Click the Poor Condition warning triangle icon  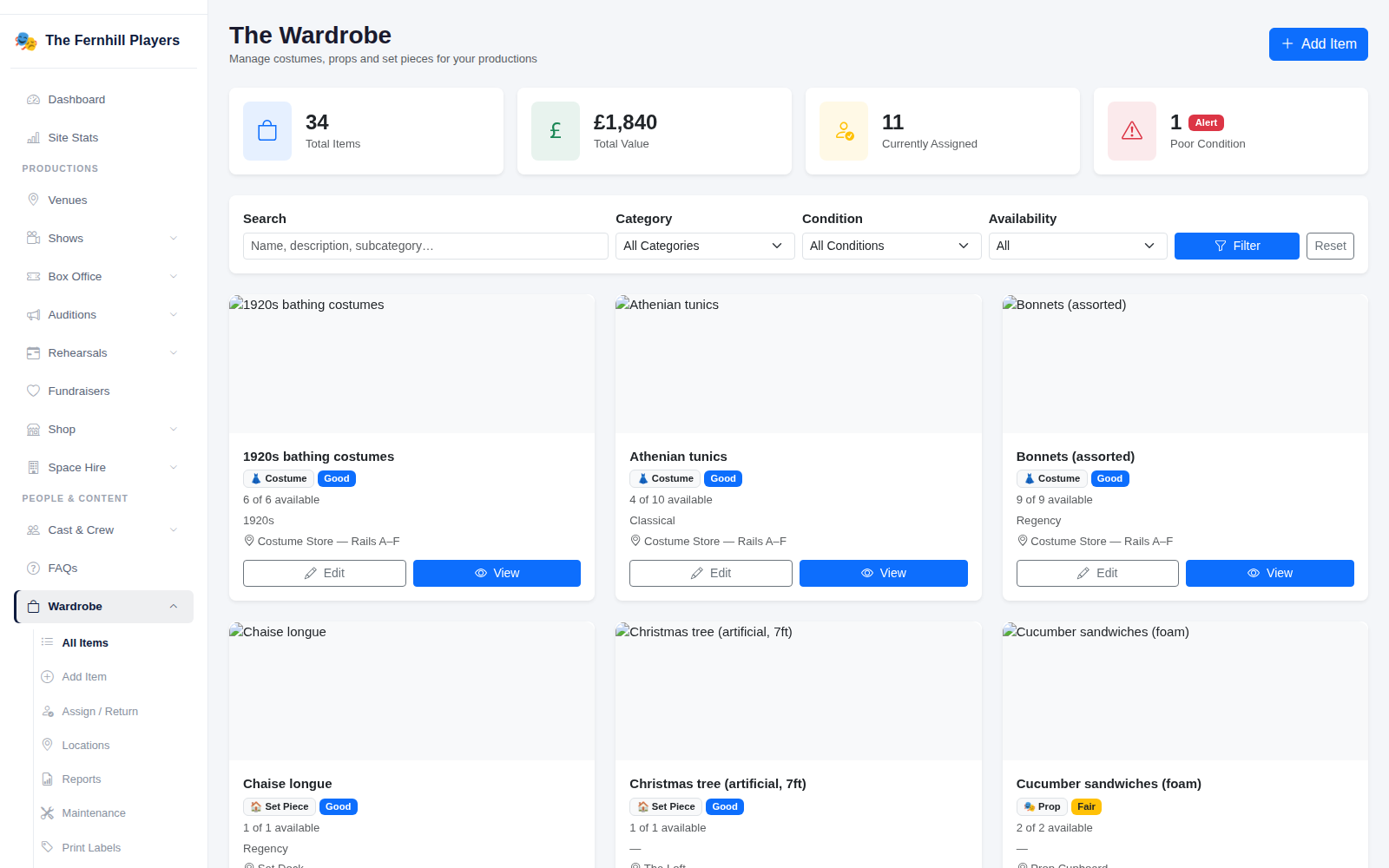1132,131
